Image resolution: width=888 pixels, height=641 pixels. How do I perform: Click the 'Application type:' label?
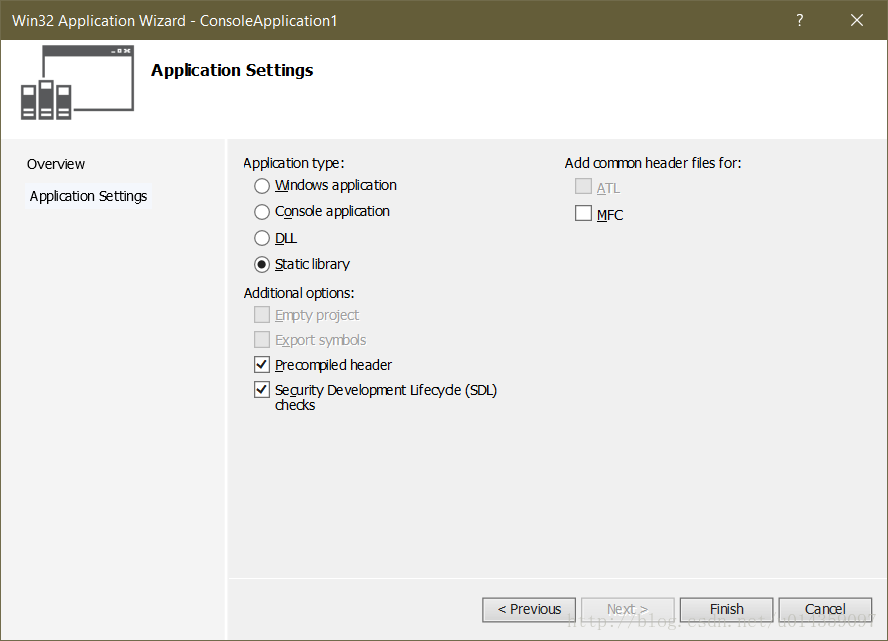click(294, 163)
